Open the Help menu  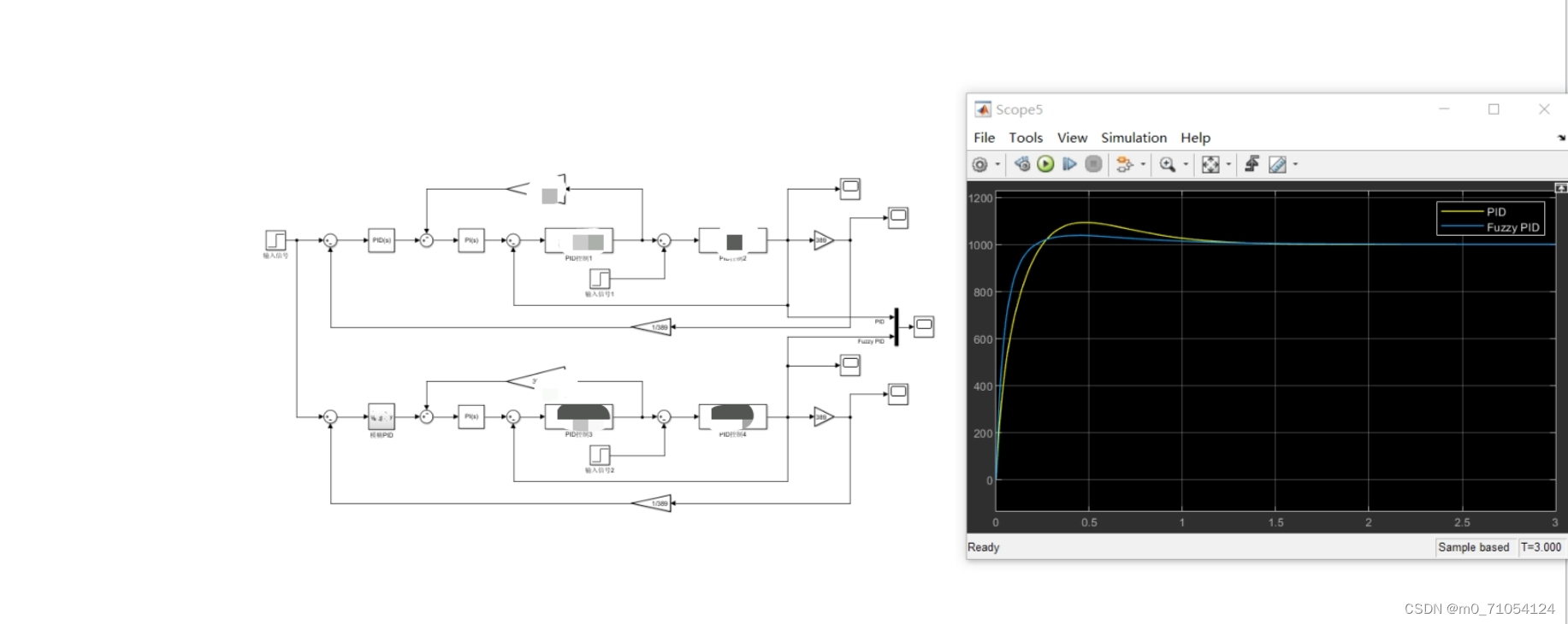[x=1195, y=138]
